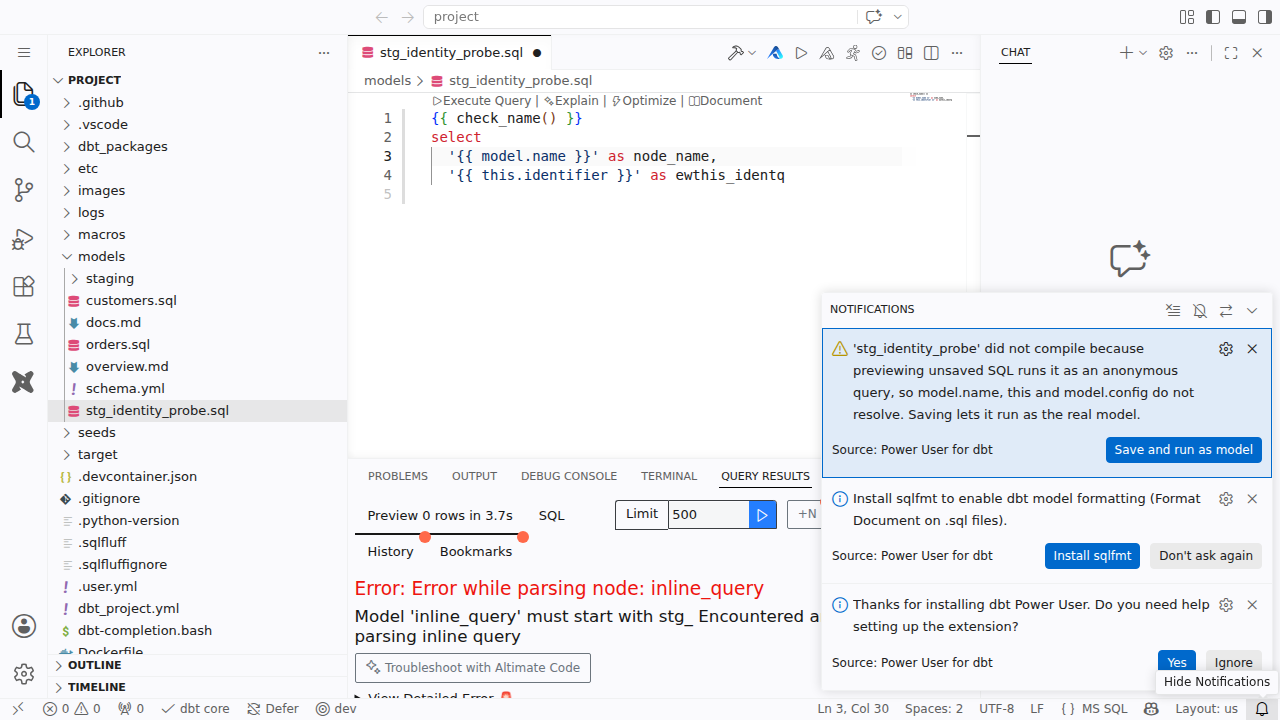
Task: Click the hamburger application menu
Action: pyautogui.click(x=24, y=52)
